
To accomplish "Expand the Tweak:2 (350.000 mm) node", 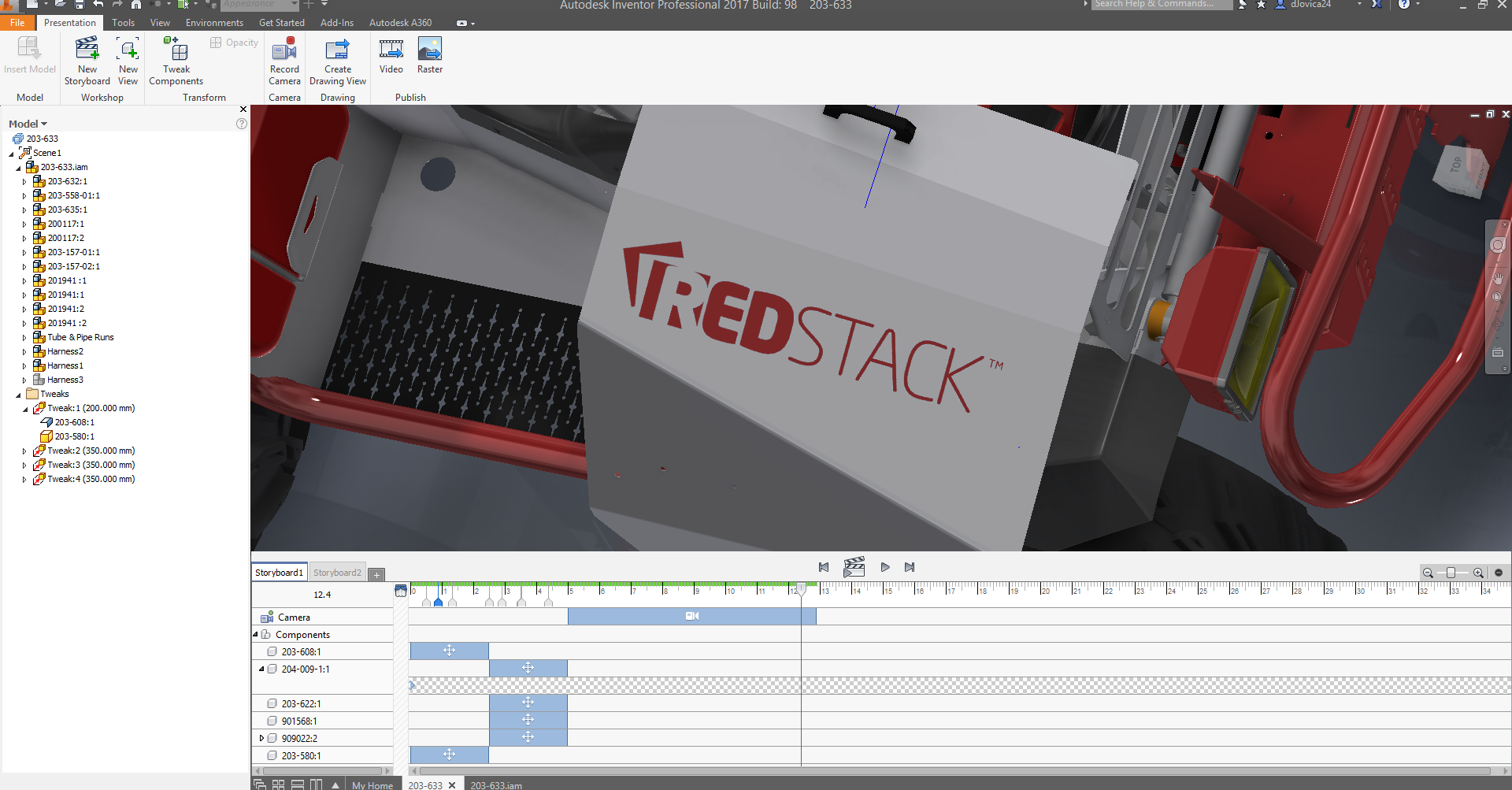I will click(x=24, y=450).
